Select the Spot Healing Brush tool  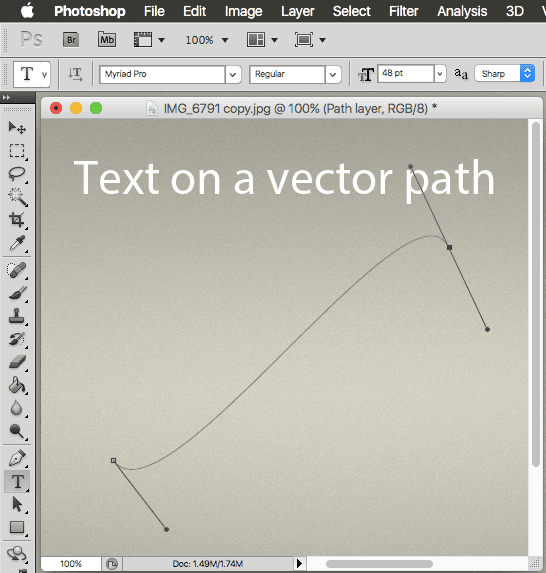17,270
